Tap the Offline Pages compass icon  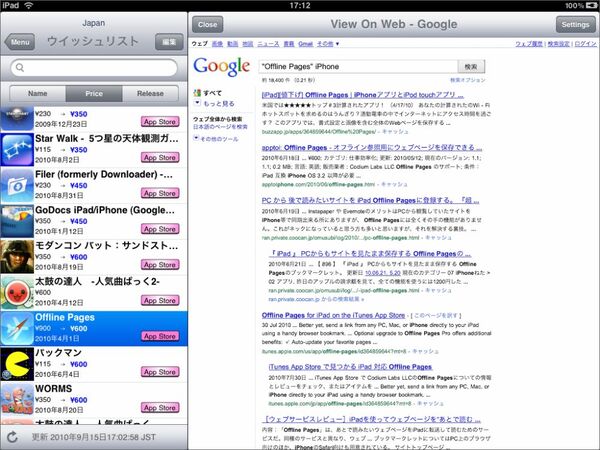coord(17,328)
